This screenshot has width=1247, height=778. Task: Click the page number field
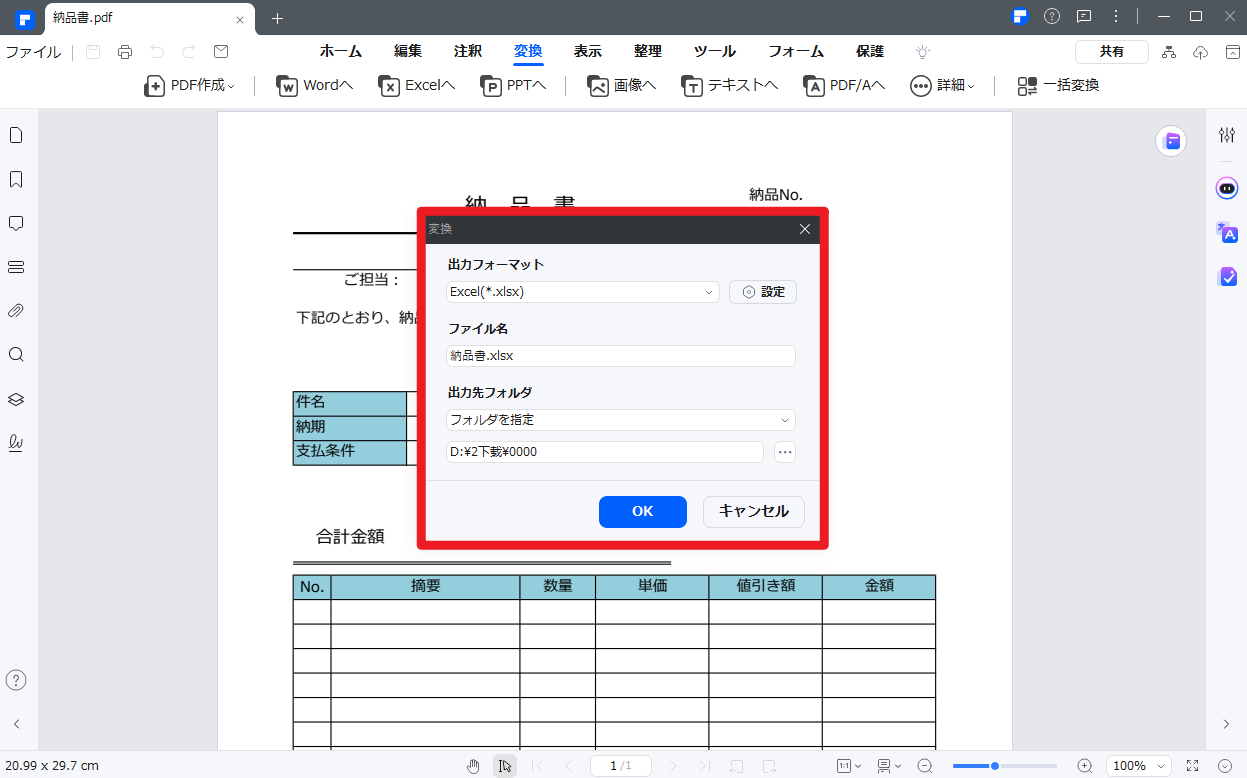point(621,766)
